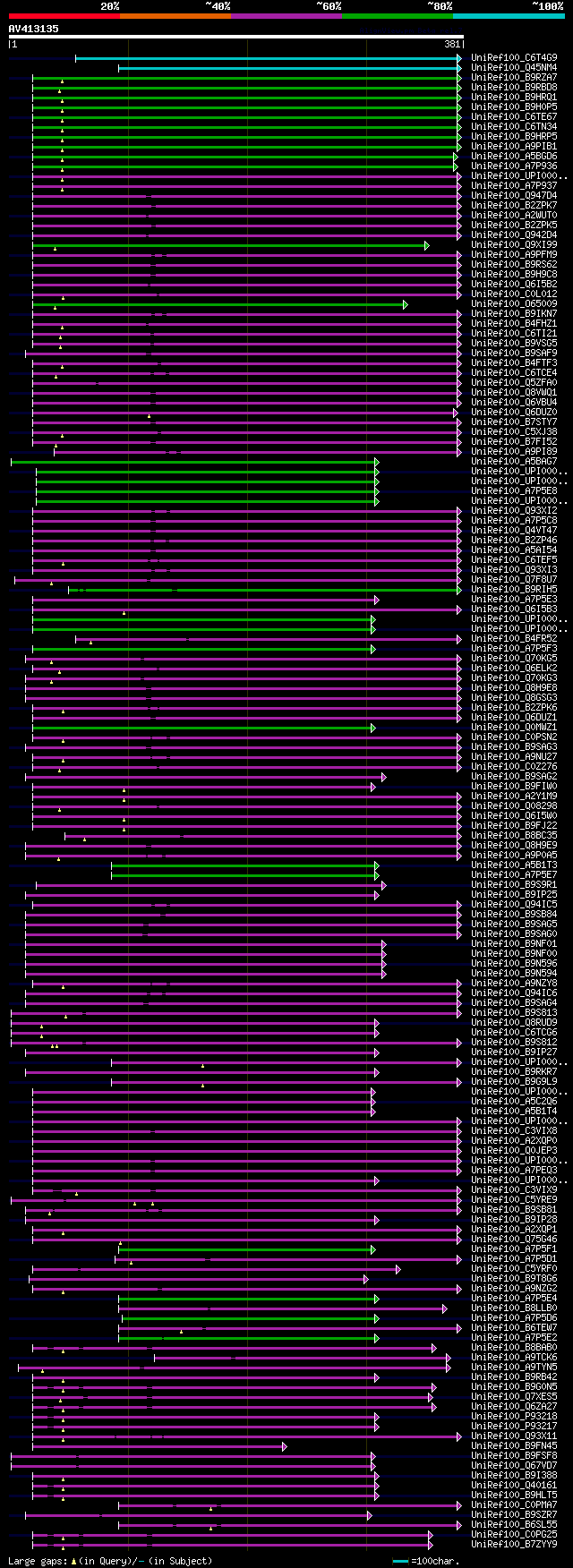Click the red 20% identity legend segment
This screenshot has width=573, height=1568.
click(64, 15)
